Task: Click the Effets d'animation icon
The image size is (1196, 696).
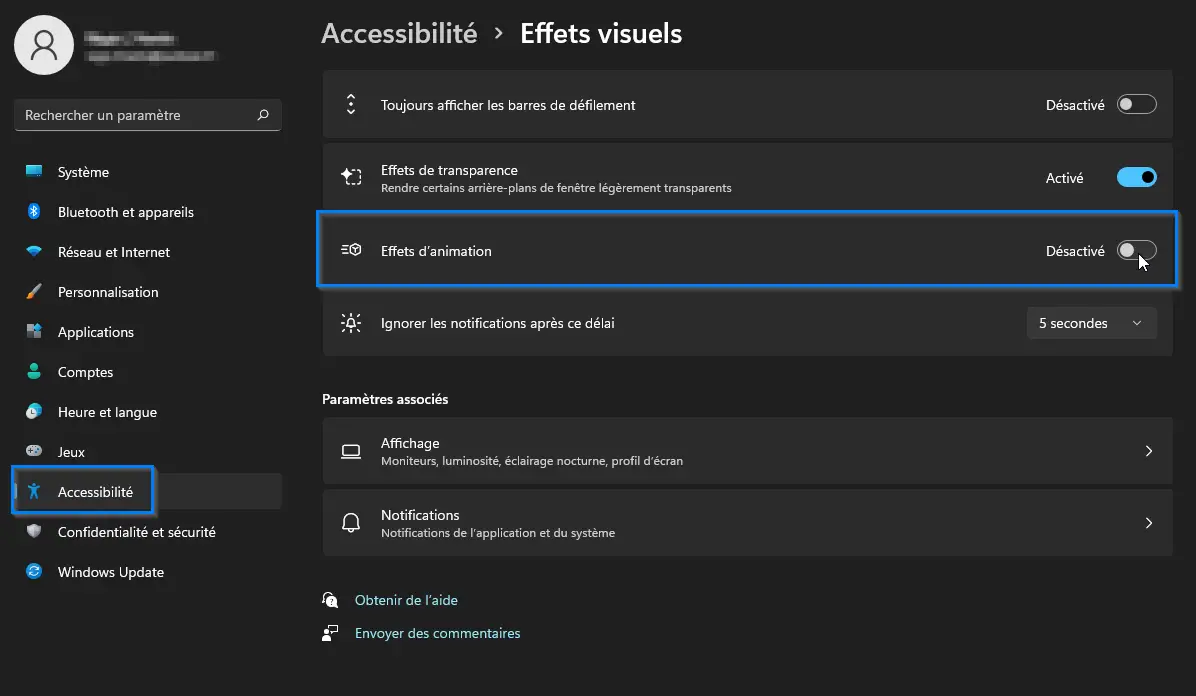Action: 351,250
